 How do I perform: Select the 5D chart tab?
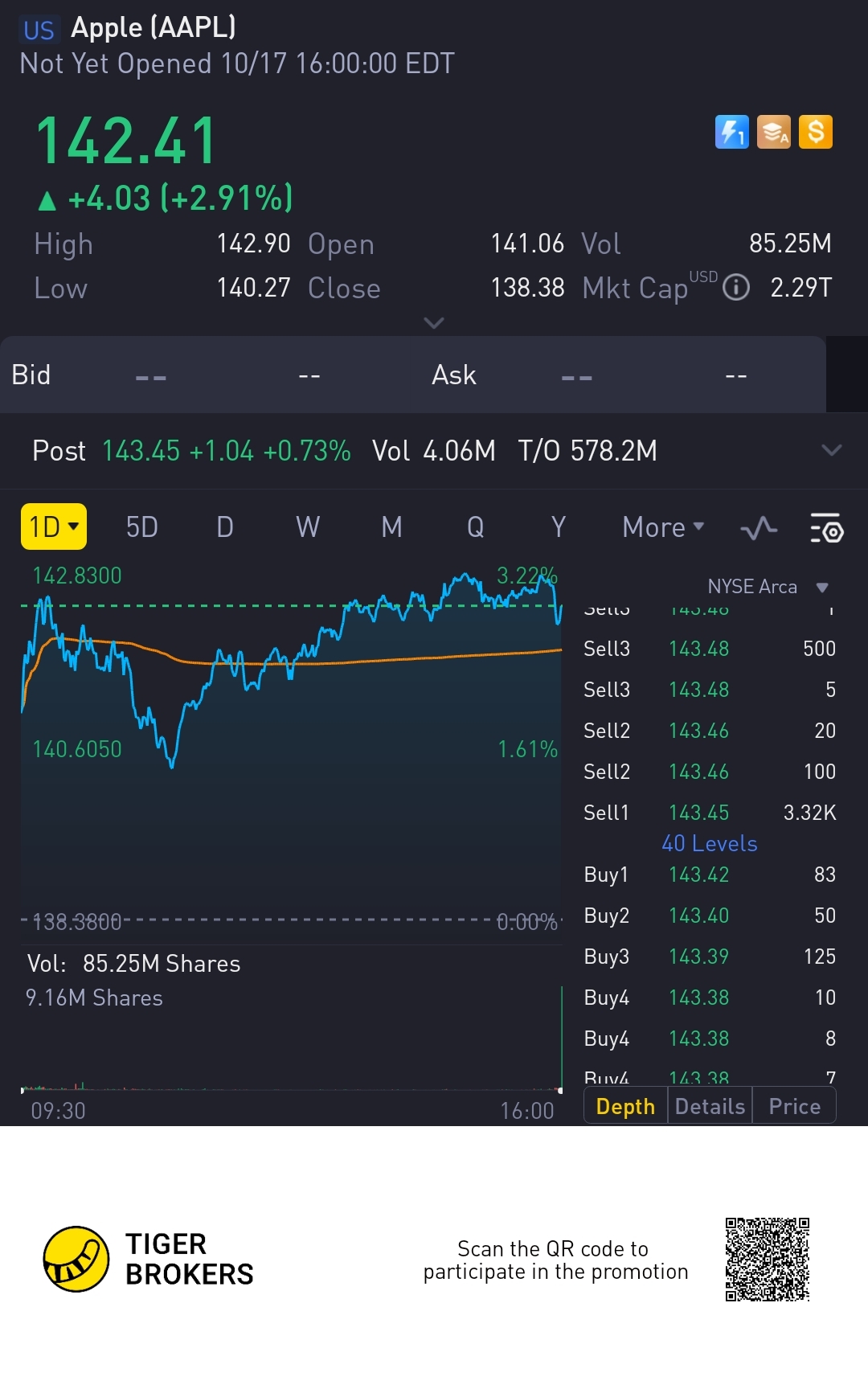[x=142, y=527]
